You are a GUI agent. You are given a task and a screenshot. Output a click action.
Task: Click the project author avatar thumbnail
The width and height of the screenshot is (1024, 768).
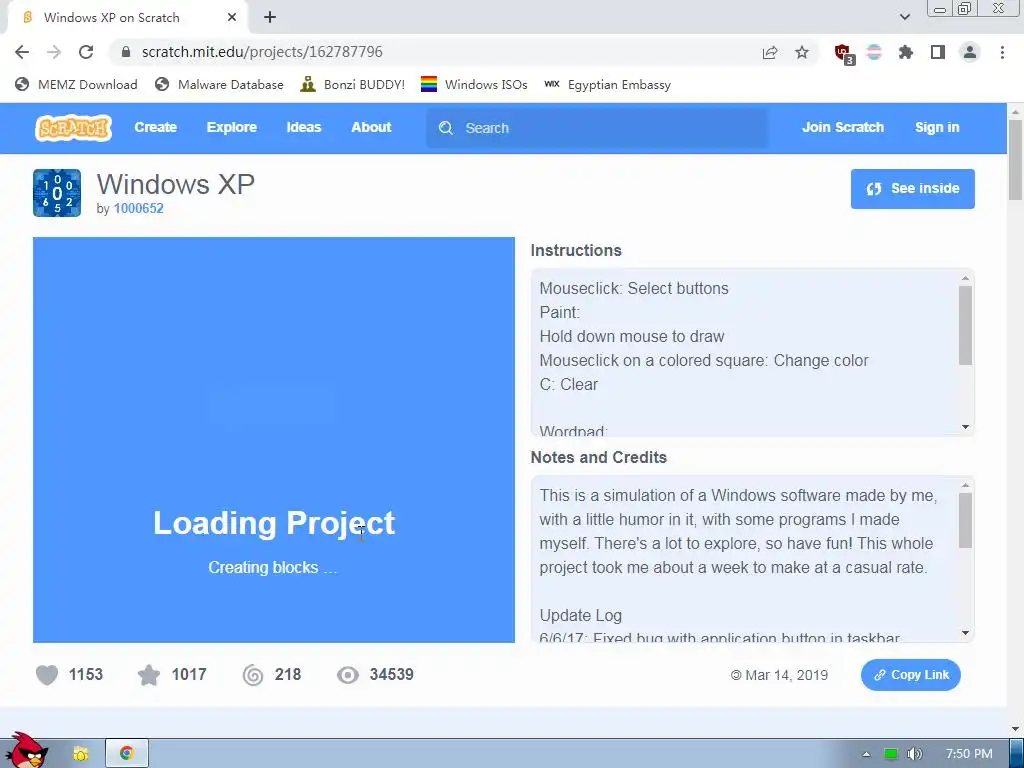[x=57, y=193]
